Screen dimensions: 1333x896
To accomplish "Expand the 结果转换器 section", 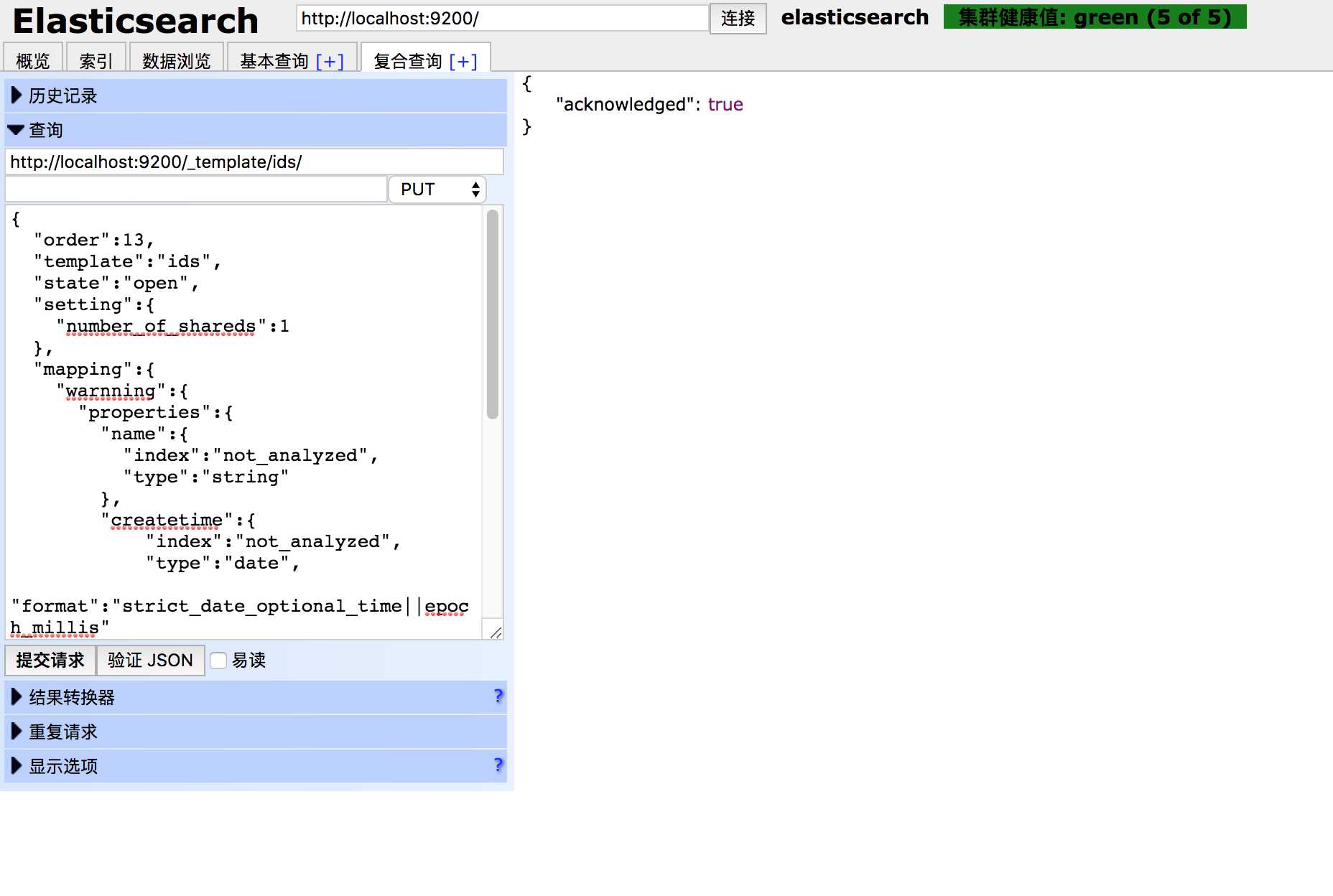I will coord(256,697).
